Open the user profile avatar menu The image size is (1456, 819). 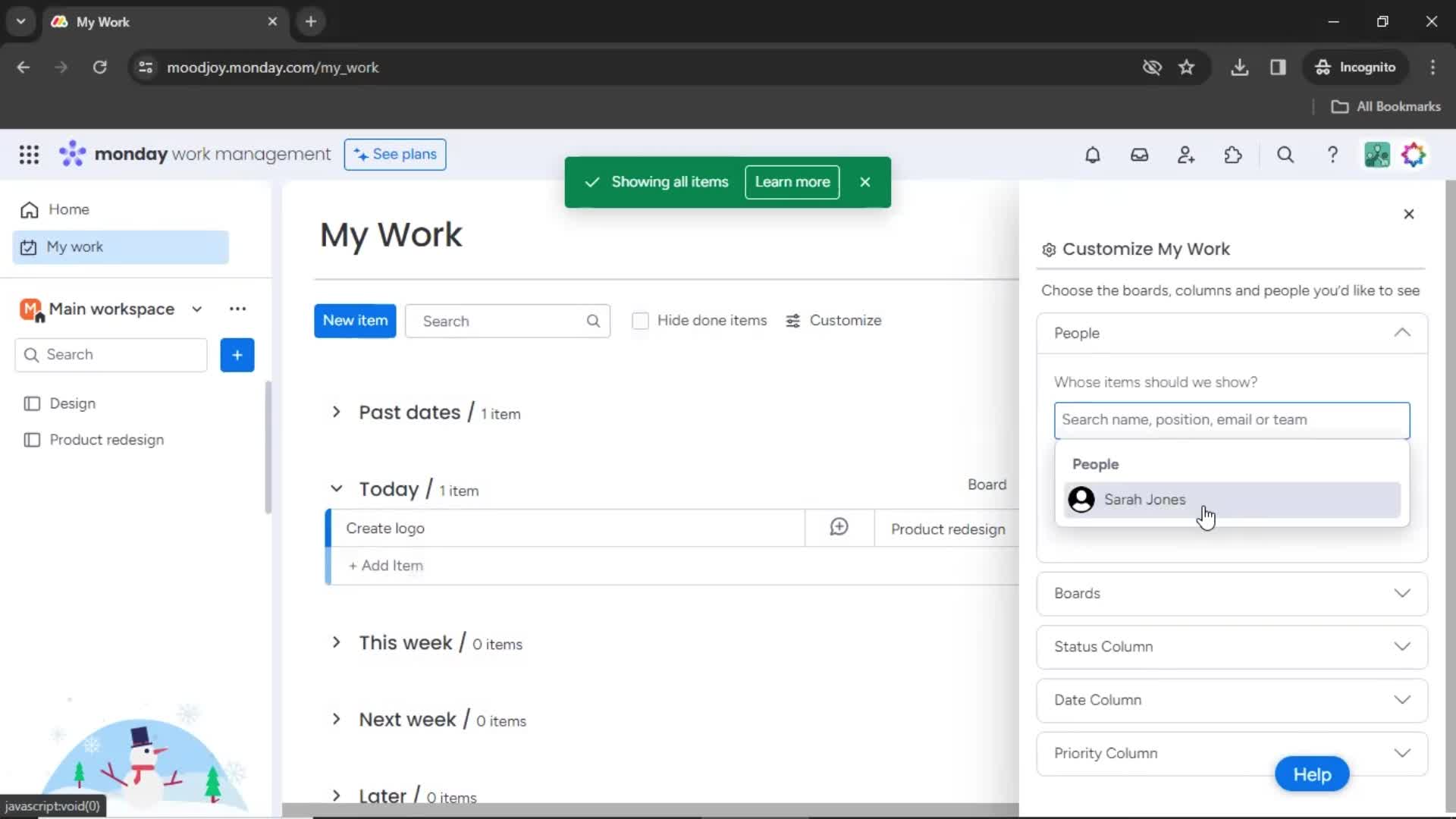[1414, 155]
